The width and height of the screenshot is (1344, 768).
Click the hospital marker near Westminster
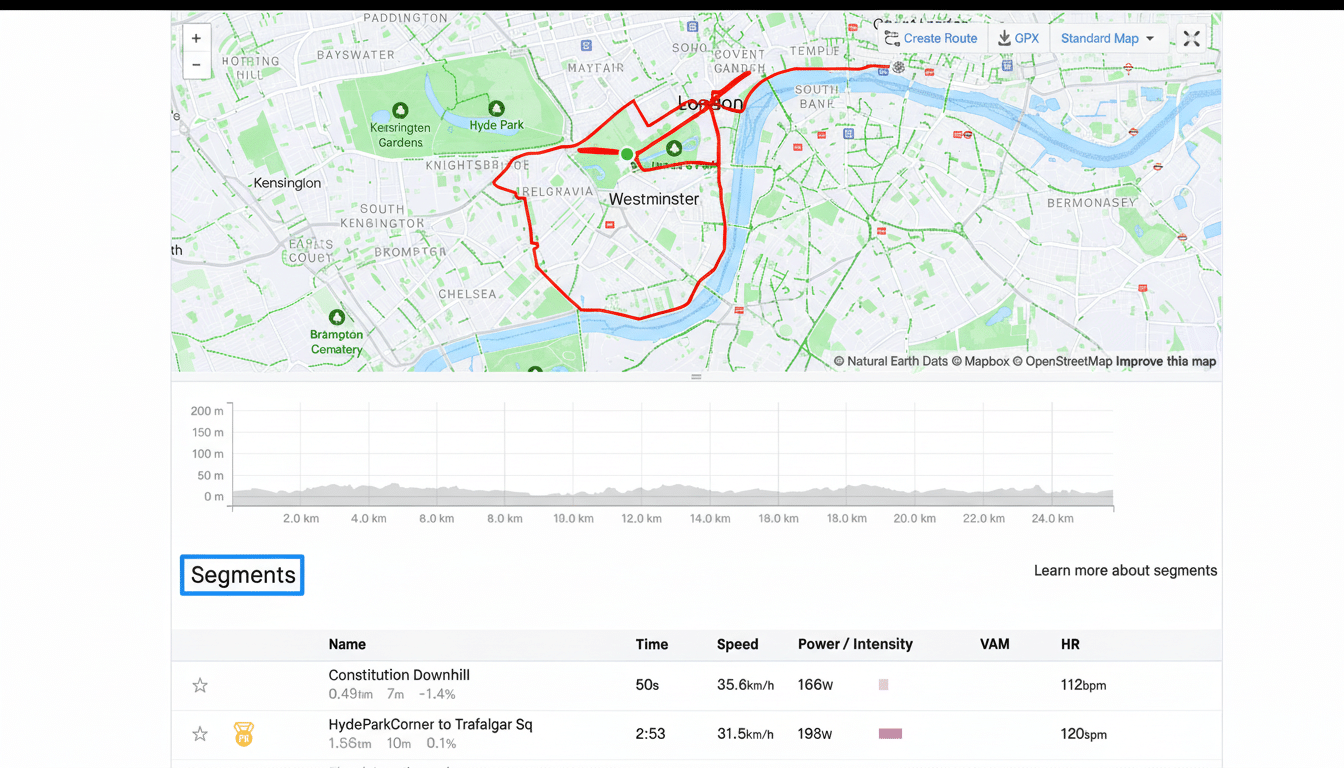tap(609, 225)
